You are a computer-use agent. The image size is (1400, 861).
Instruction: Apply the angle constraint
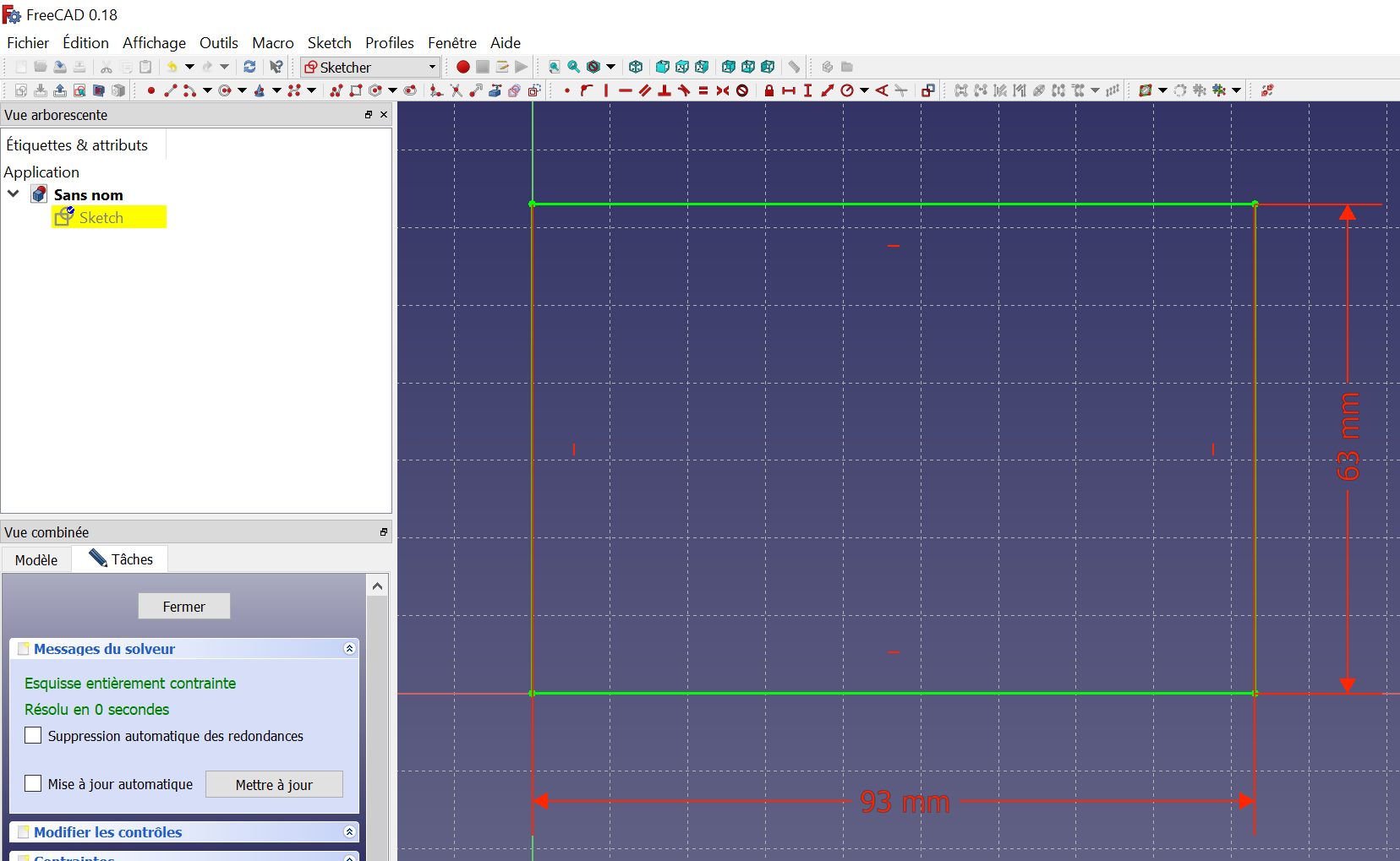[x=882, y=90]
